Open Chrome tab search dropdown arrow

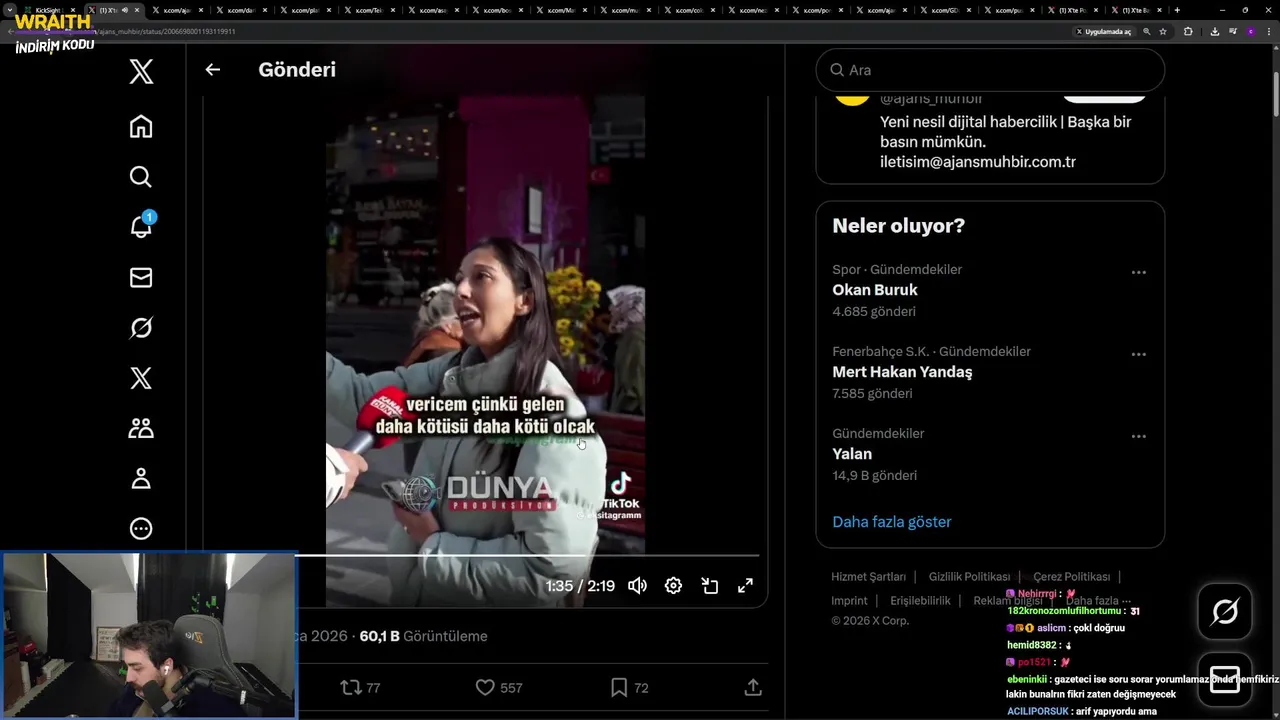tap(10, 10)
